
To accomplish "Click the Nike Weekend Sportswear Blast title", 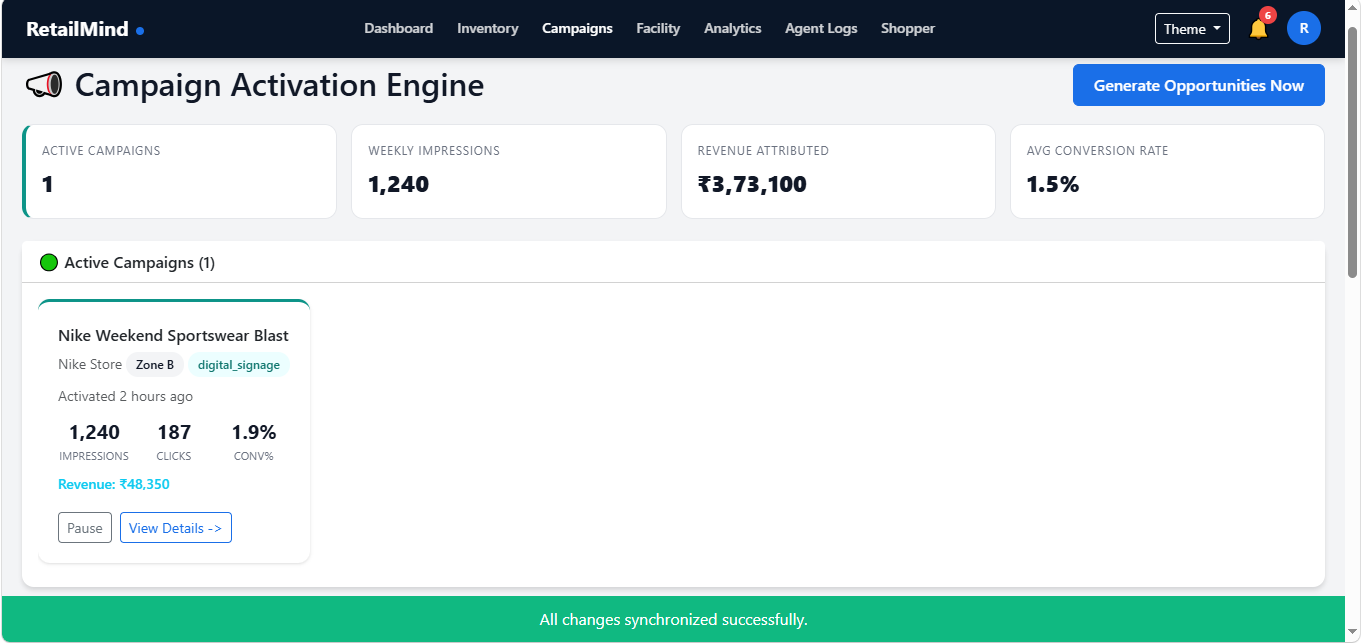I will pos(173,336).
